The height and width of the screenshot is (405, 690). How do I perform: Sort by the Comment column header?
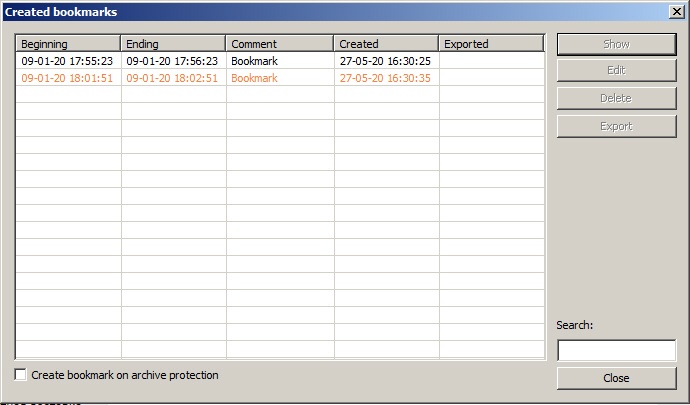(x=280, y=44)
